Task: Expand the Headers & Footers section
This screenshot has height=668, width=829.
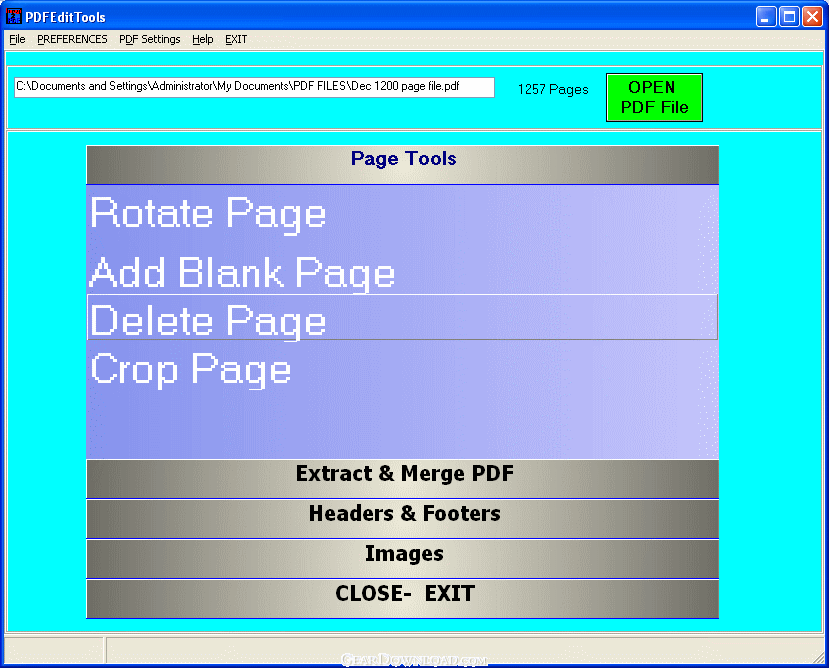Action: (x=402, y=519)
